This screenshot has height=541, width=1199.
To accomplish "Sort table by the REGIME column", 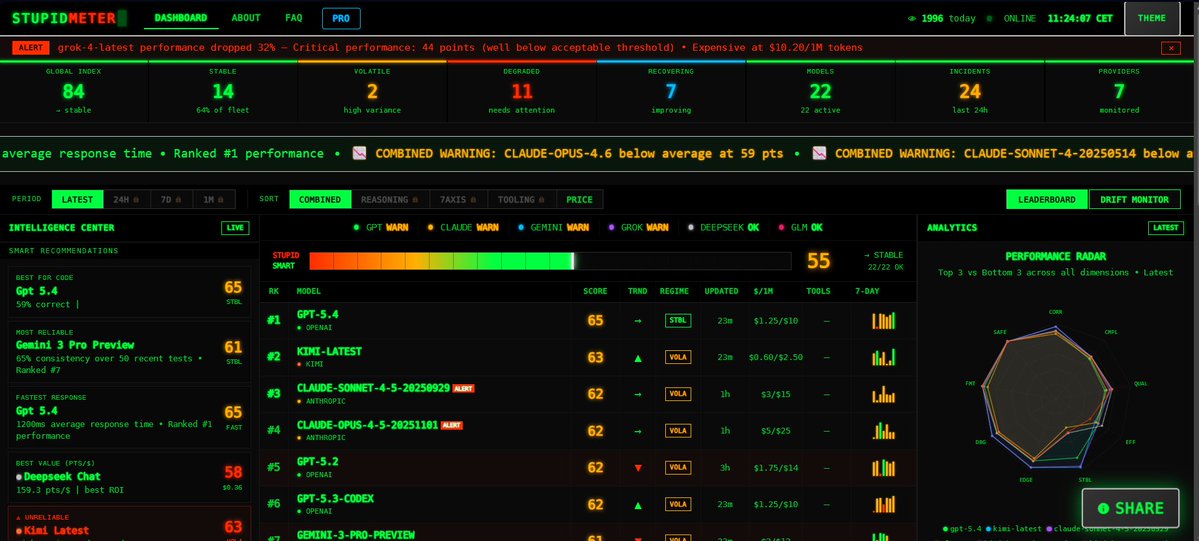I will (674, 292).
